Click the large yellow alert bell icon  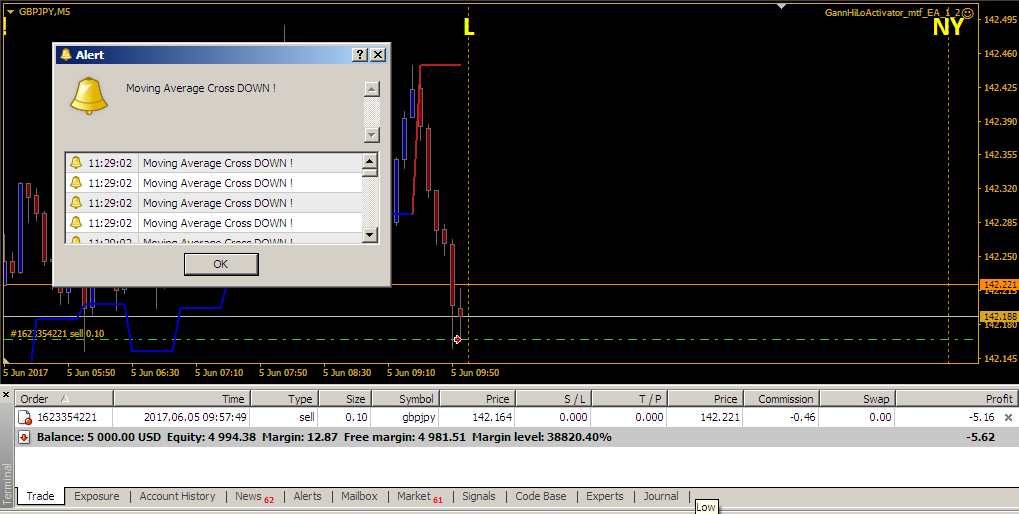click(88, 96)
